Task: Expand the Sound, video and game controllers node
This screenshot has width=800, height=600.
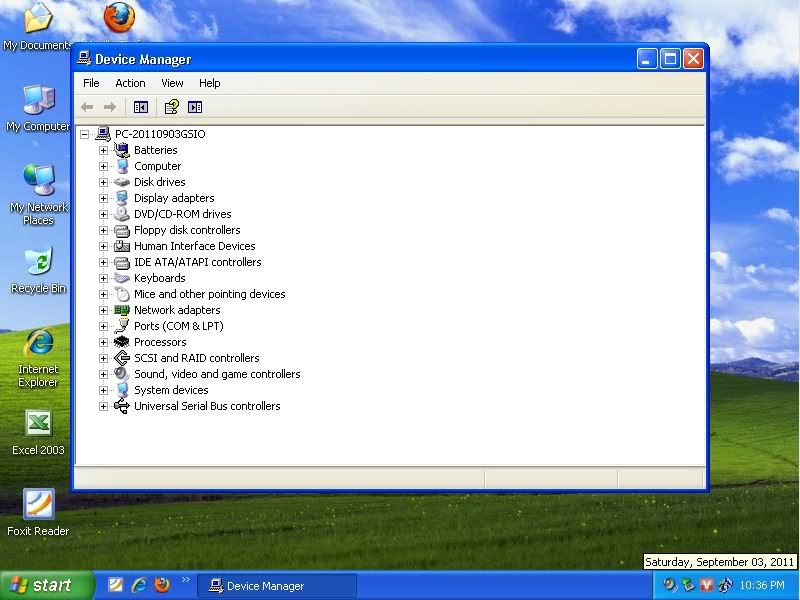Action: [x=104, y=374]
